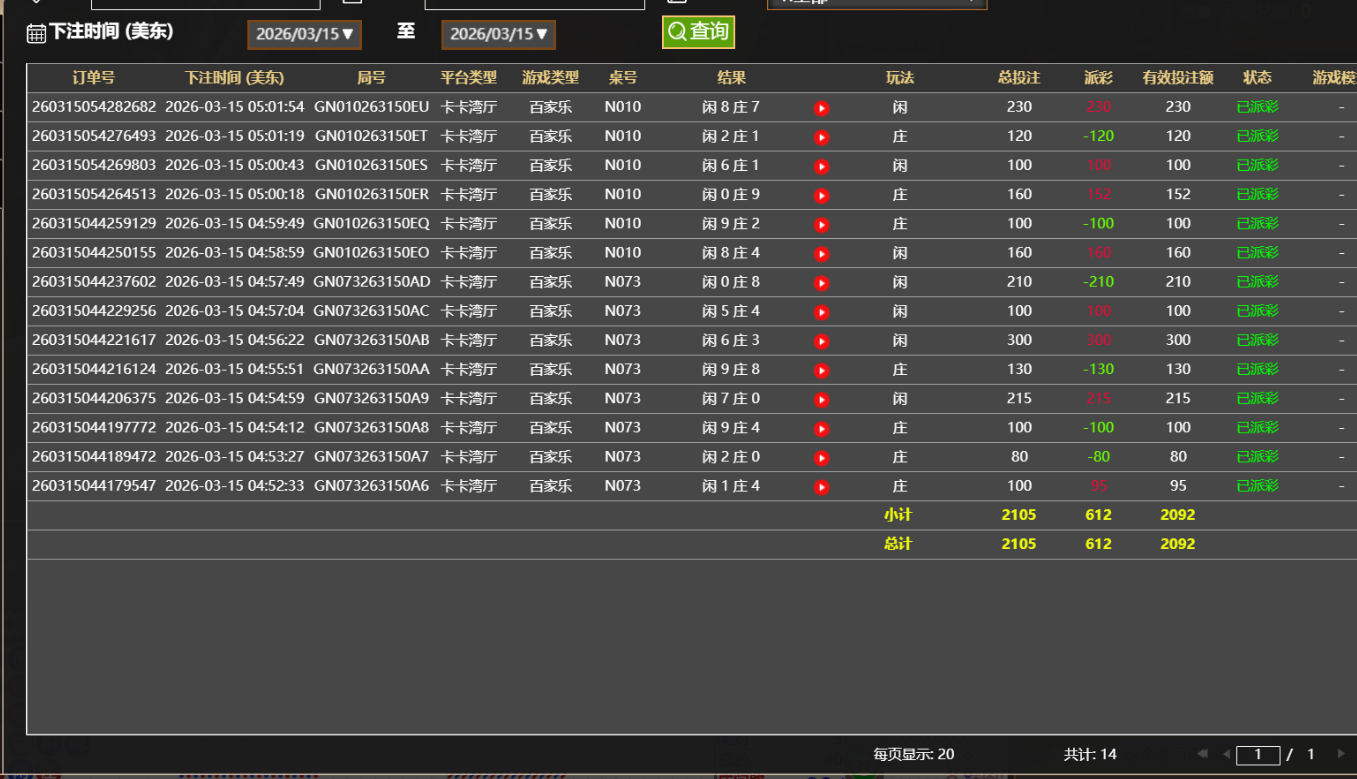Play the video replay for order 260315044237602
Viewport: 1357px width, 779px height.
pos(820,282)
